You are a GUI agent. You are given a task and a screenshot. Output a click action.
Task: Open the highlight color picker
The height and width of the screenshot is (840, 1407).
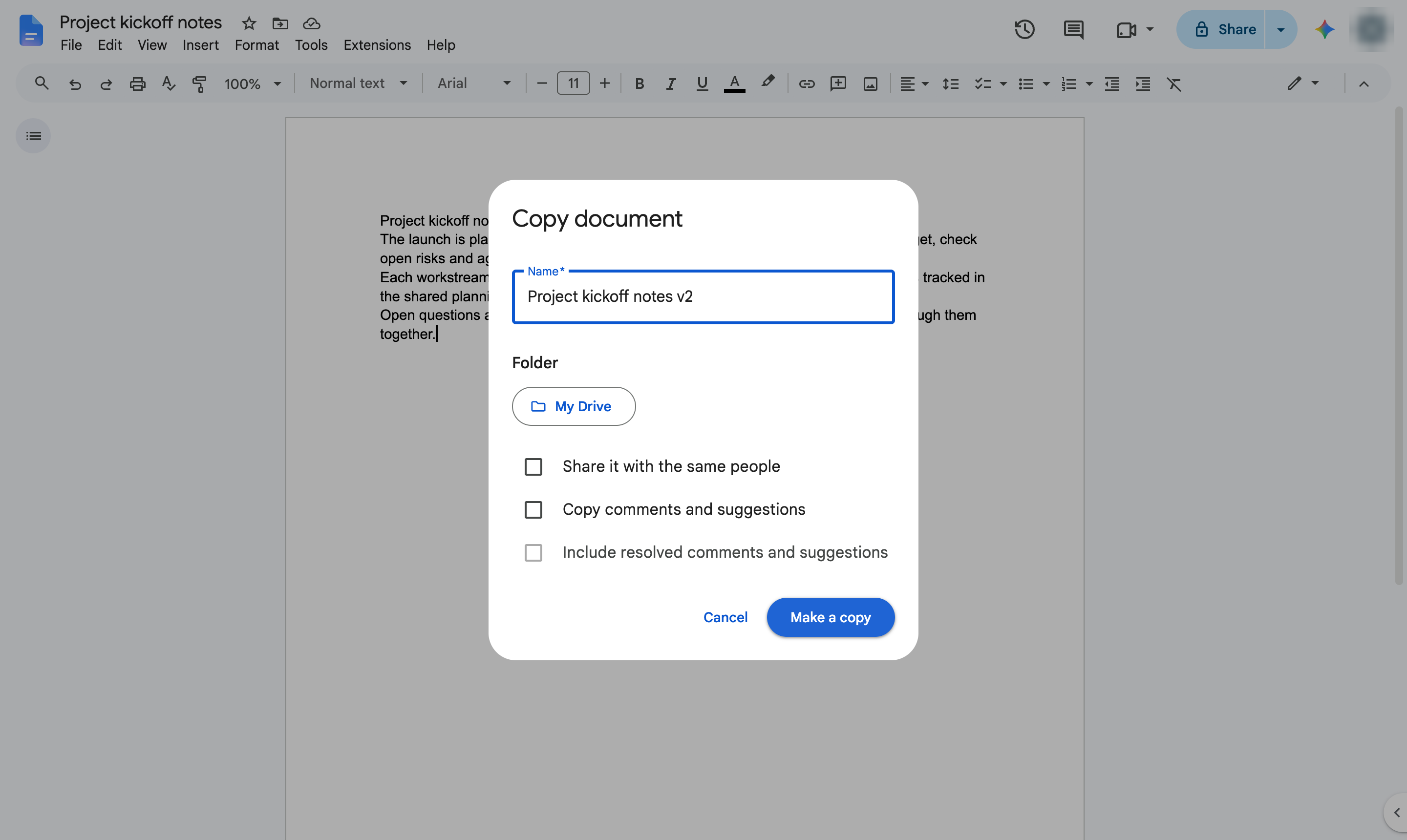[767, 83]
